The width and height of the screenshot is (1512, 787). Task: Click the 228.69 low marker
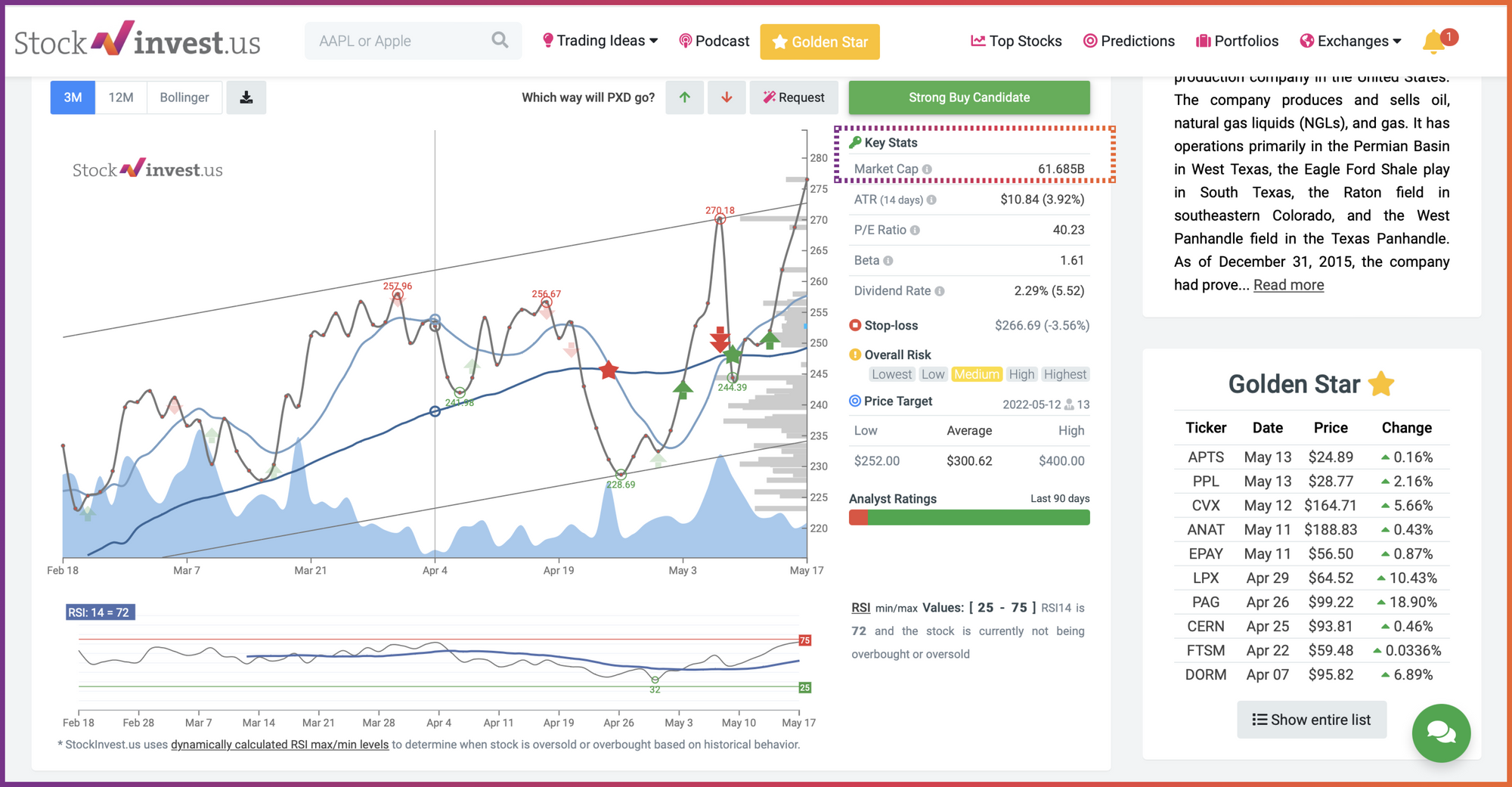621,475
